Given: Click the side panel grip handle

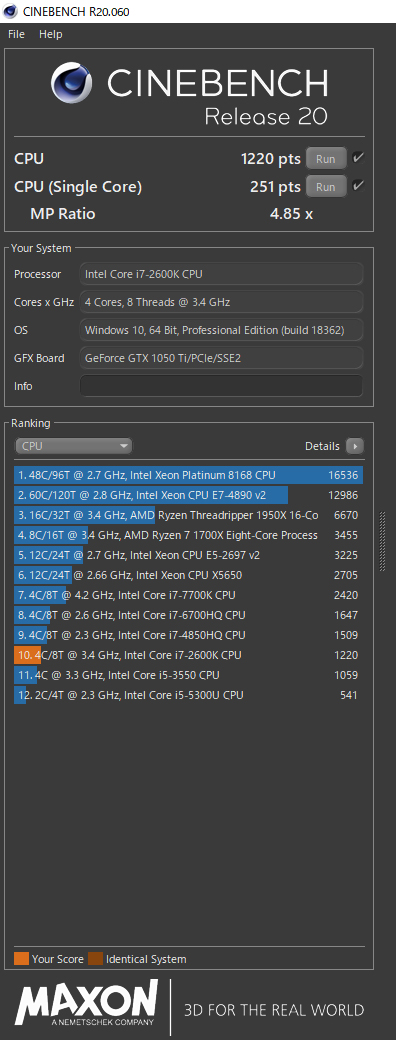Looking at the screenshot, I should tap(382, 541).
